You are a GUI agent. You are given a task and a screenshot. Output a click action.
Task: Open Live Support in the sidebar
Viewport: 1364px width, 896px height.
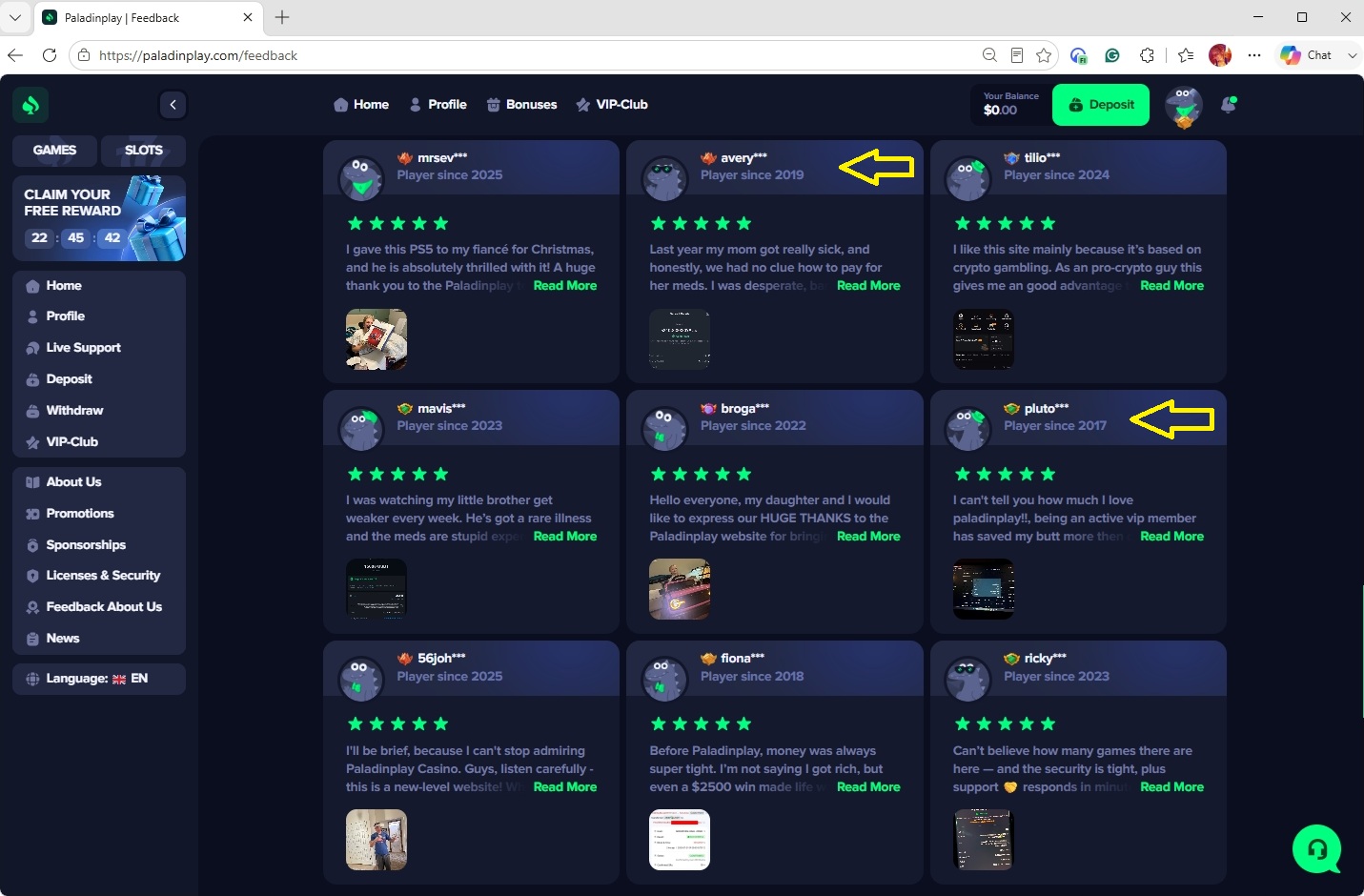pos(99,348)
